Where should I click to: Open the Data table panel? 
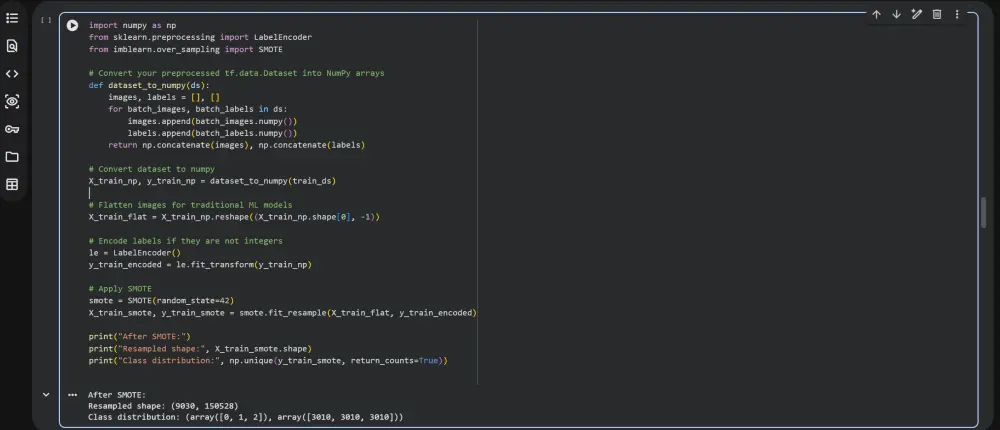click(12, 185)
